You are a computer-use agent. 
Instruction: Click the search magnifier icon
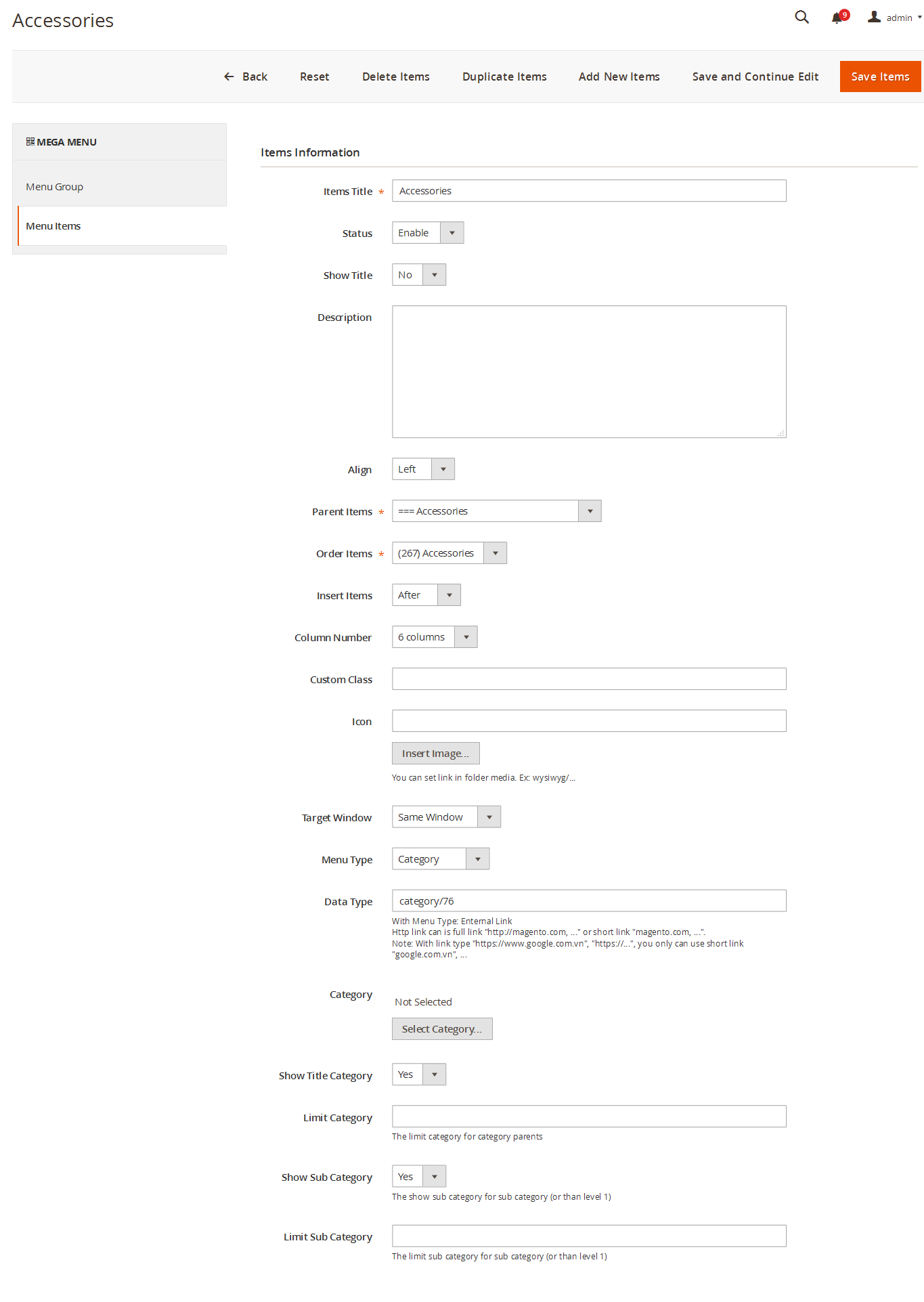click(801, 17)
